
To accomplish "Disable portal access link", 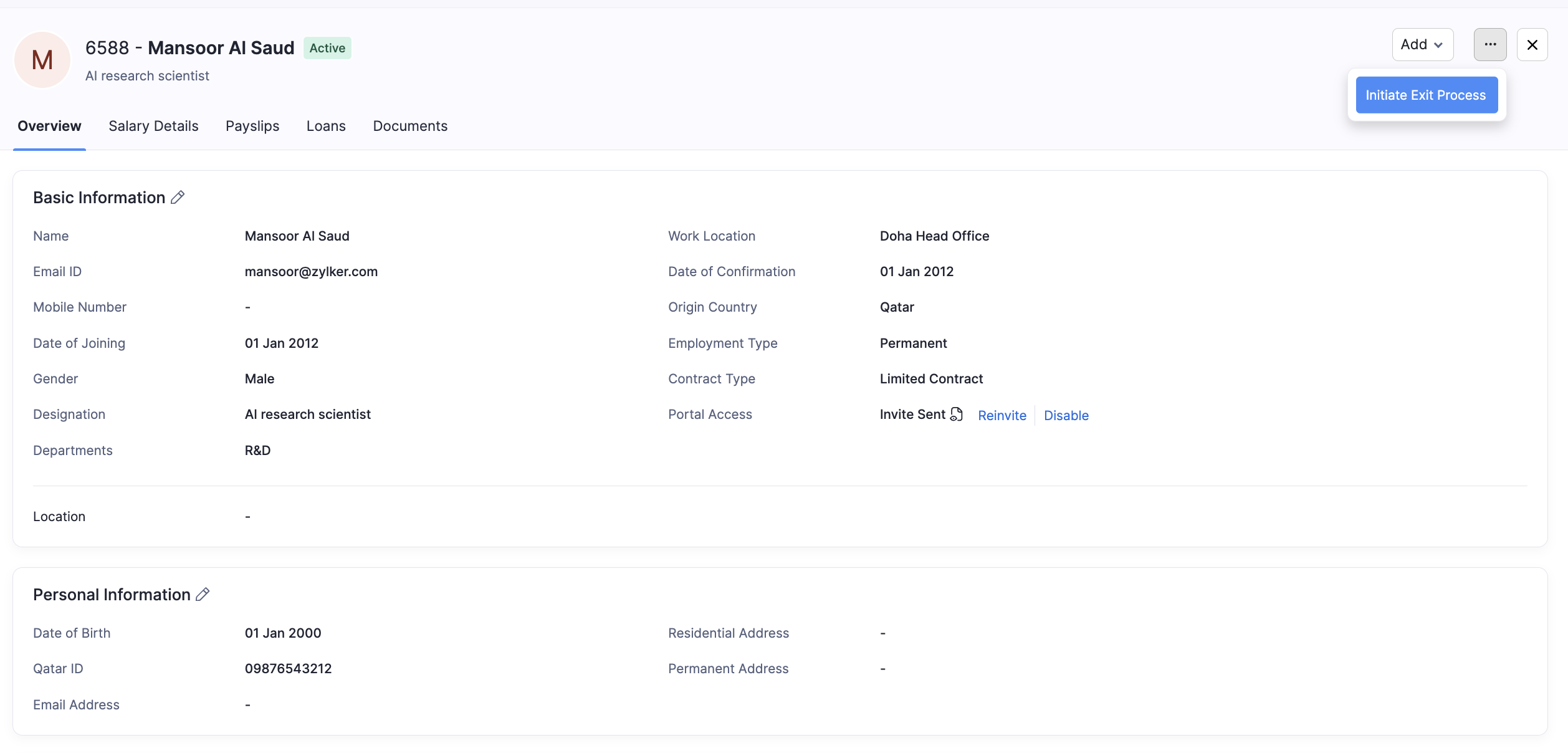I will [1066, 416].
